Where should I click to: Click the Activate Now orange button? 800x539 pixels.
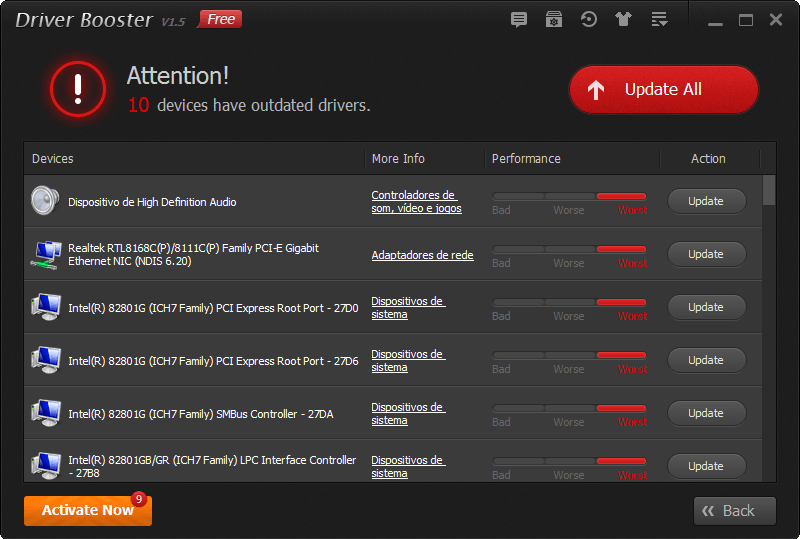[x=87, y=510]
